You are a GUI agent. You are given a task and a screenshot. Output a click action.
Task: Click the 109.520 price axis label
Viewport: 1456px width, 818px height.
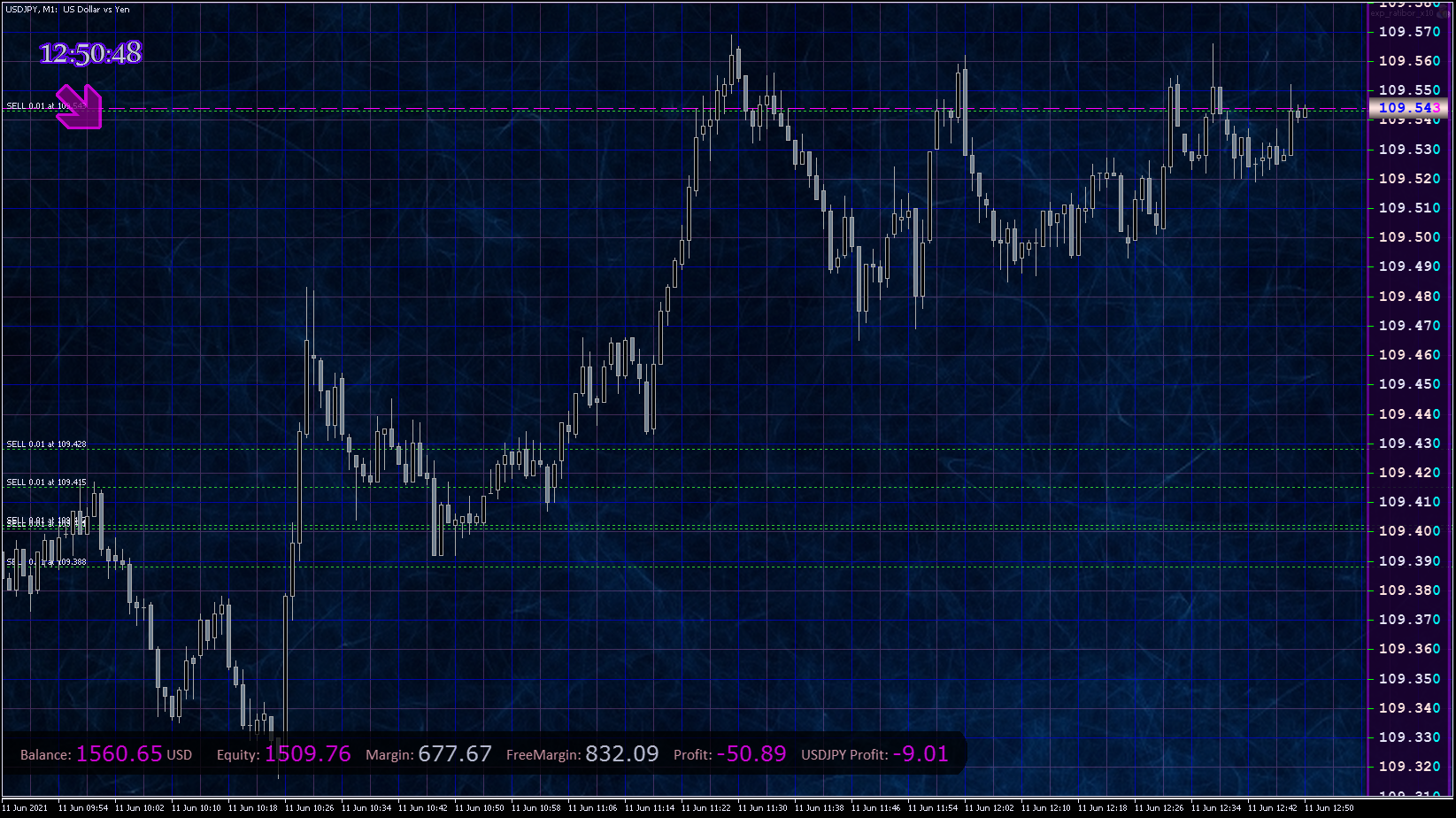tap(1410, 179)
